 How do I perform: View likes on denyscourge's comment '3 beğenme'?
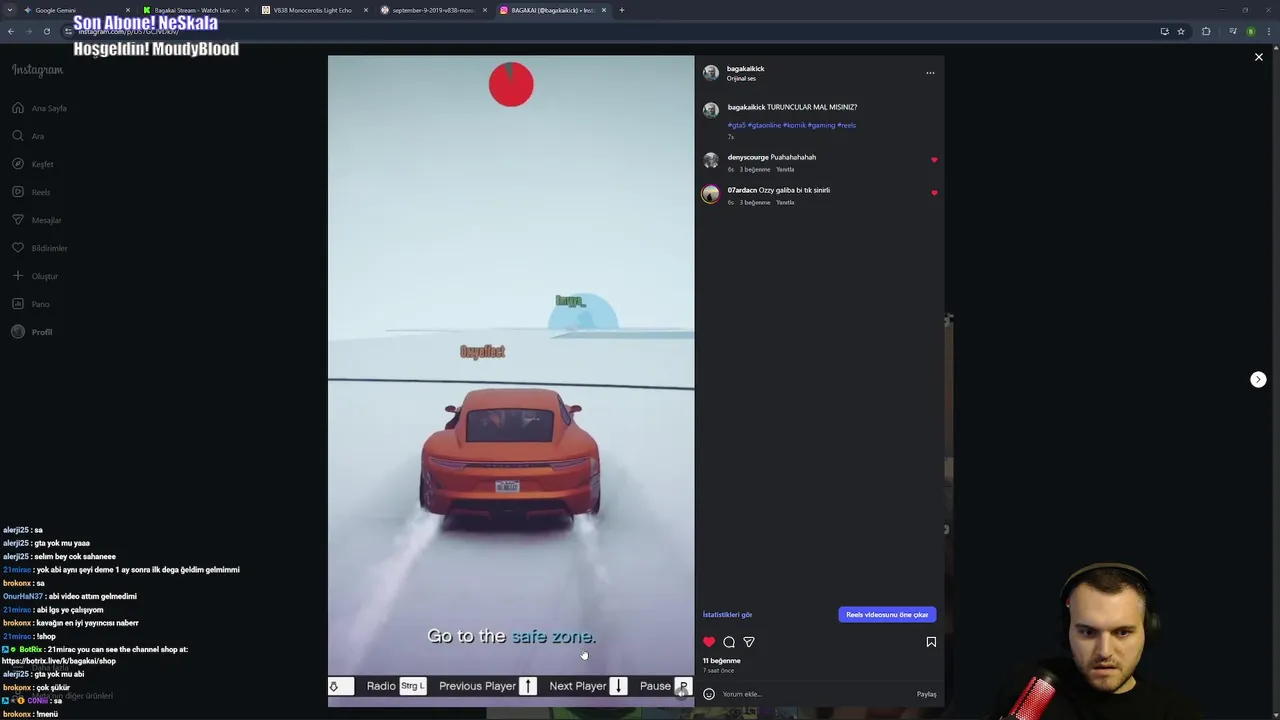[x=754, y=170]
